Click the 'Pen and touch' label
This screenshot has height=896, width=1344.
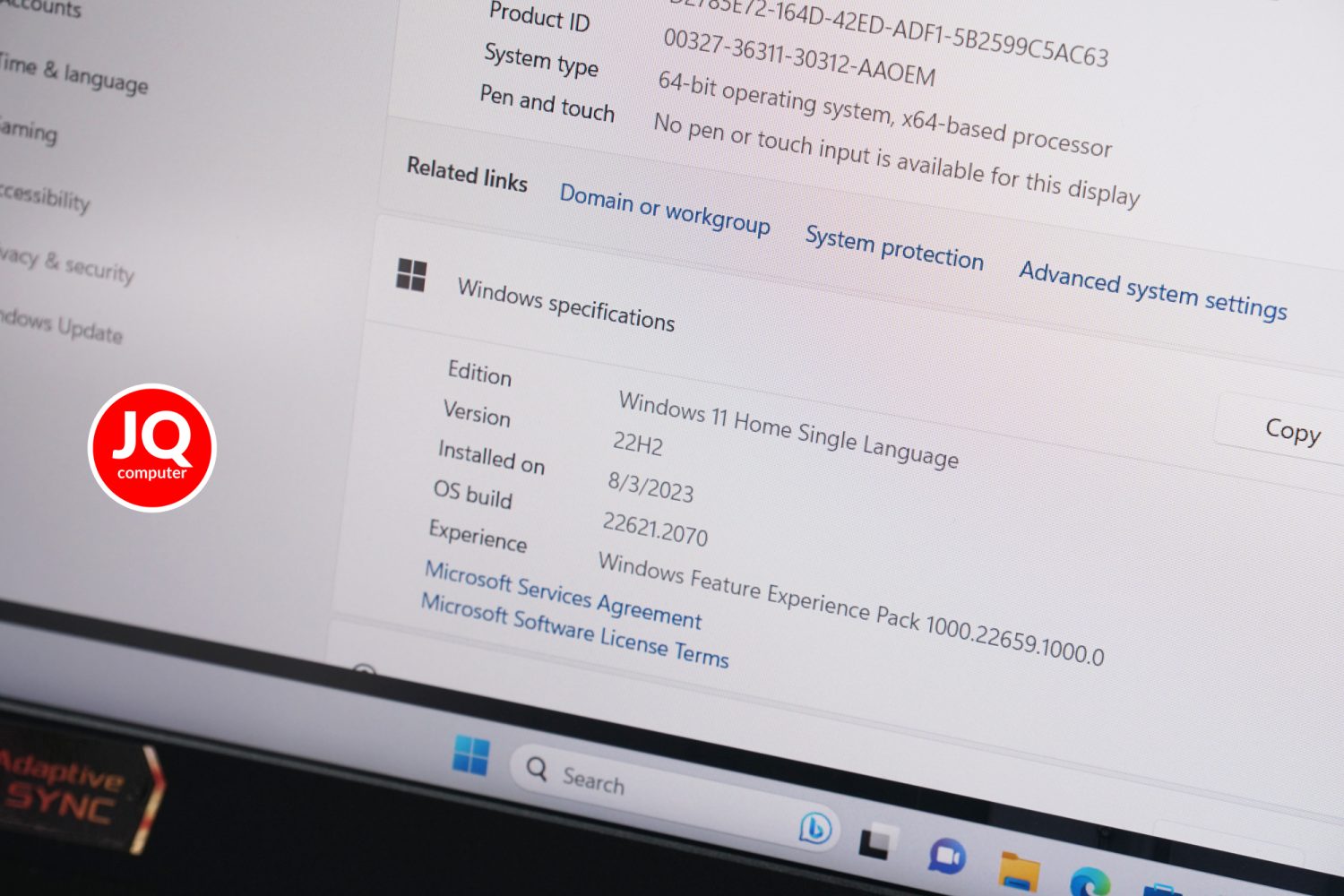547,102
